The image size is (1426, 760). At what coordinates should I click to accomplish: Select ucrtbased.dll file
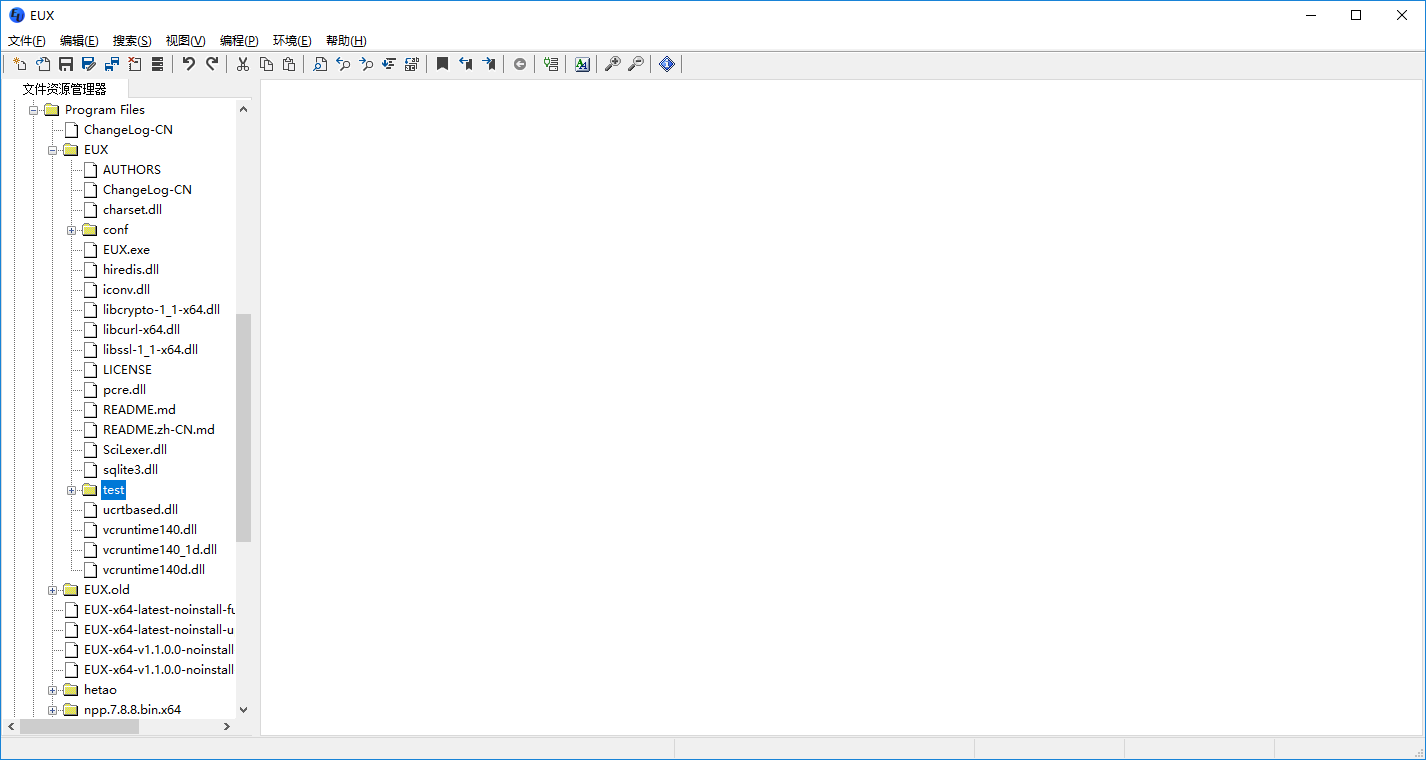pyautogui.click(x=140, y=510)
